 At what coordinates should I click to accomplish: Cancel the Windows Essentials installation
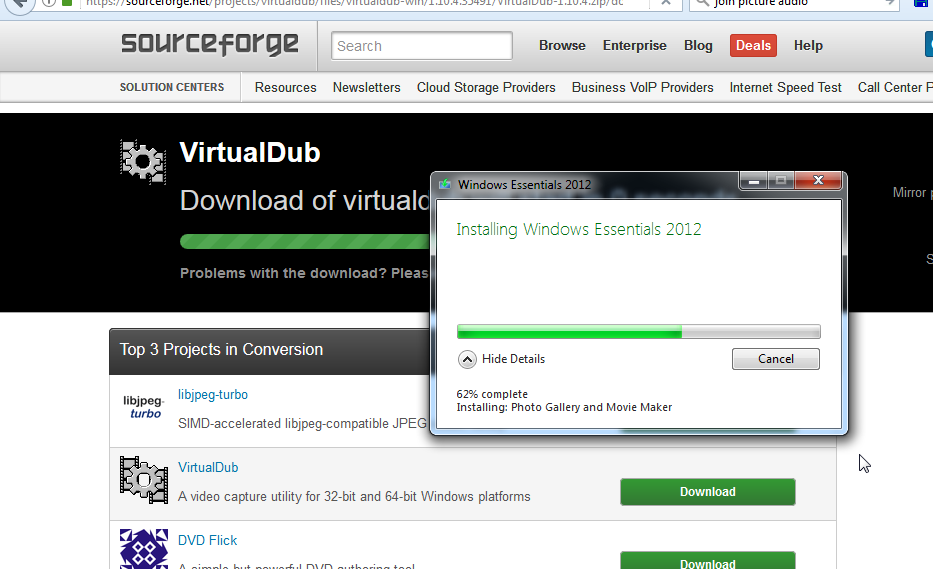coord(775,359)
